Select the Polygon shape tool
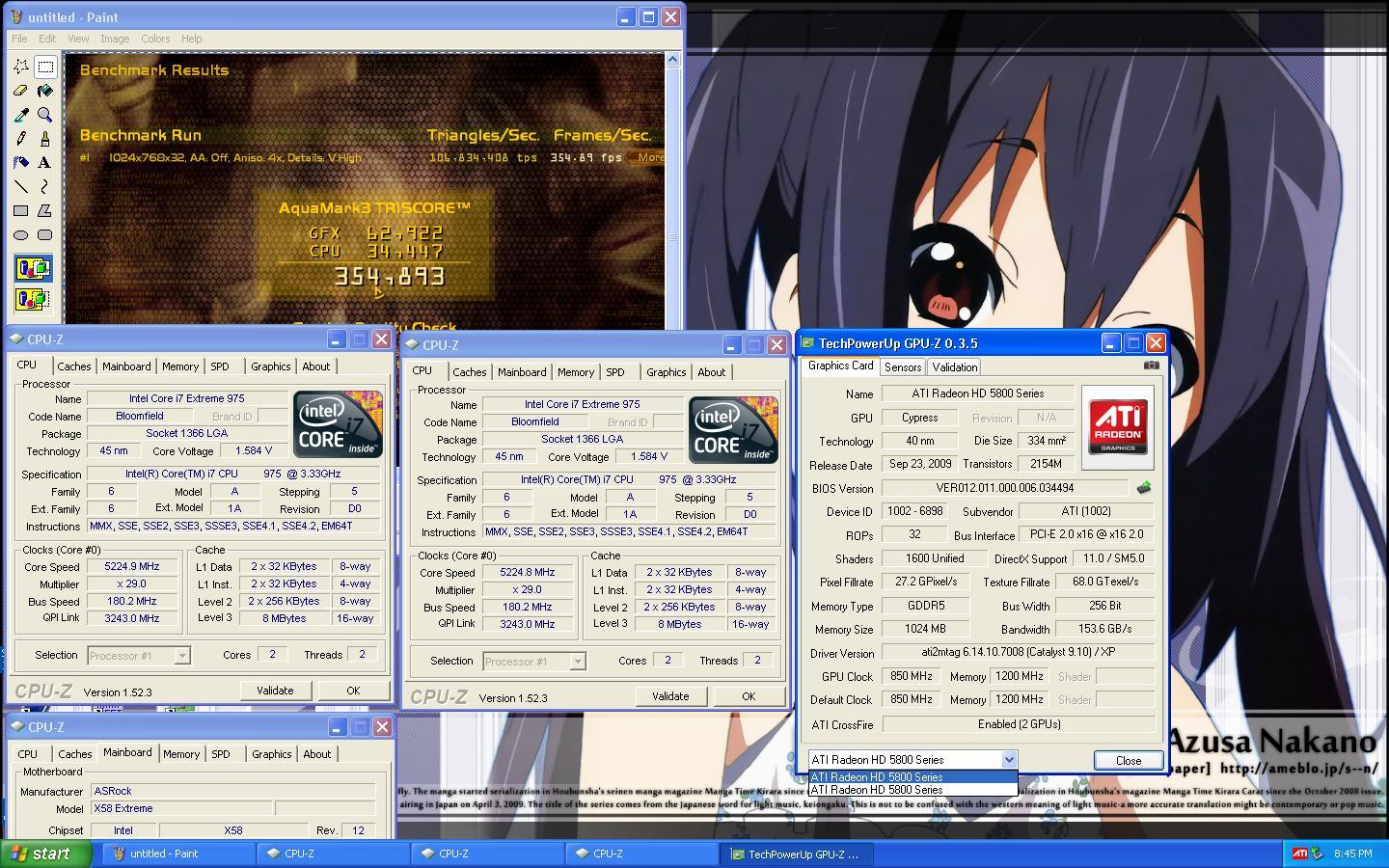 pos(45,210)
